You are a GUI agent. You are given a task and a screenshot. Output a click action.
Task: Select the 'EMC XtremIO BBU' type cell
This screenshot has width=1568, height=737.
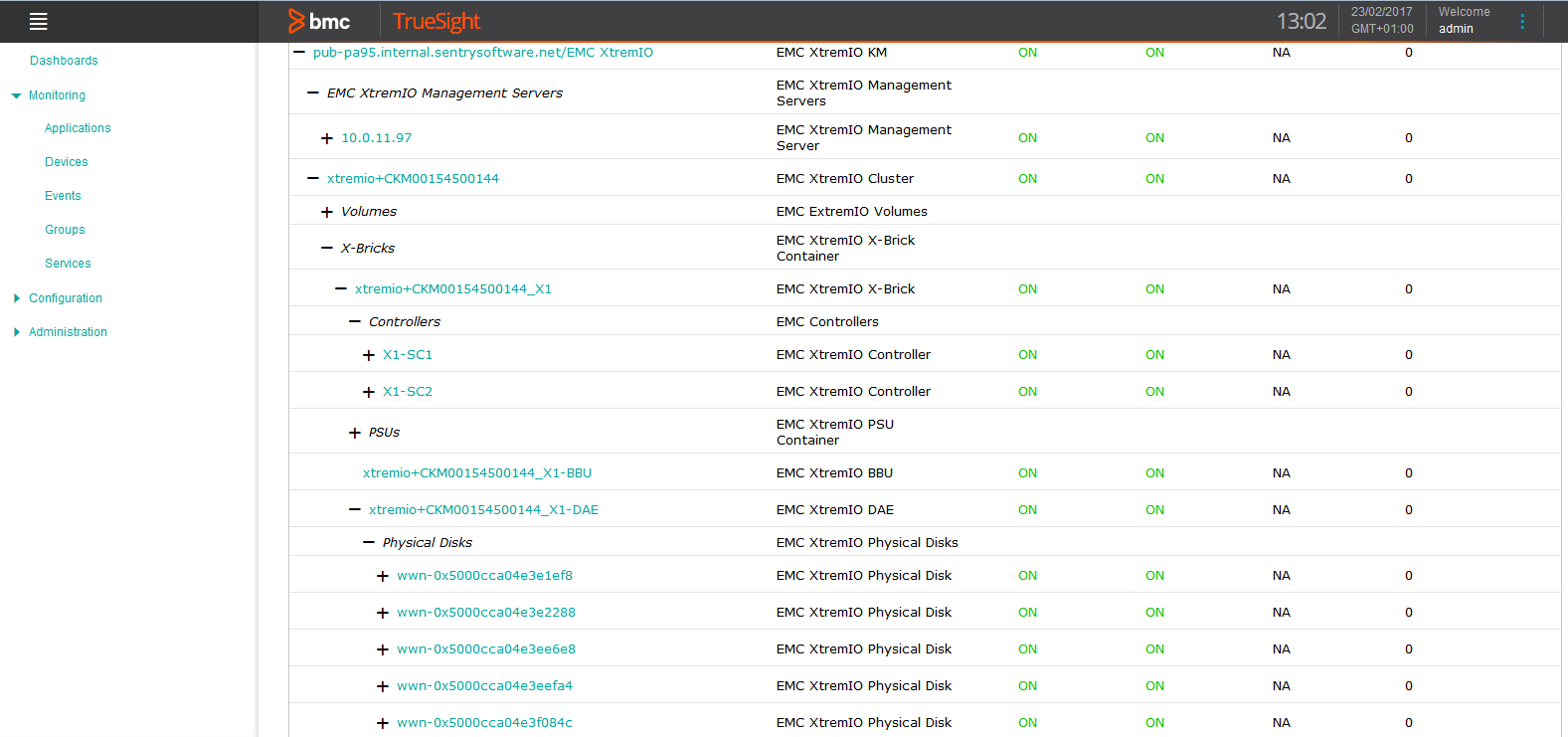coord(834,473)
